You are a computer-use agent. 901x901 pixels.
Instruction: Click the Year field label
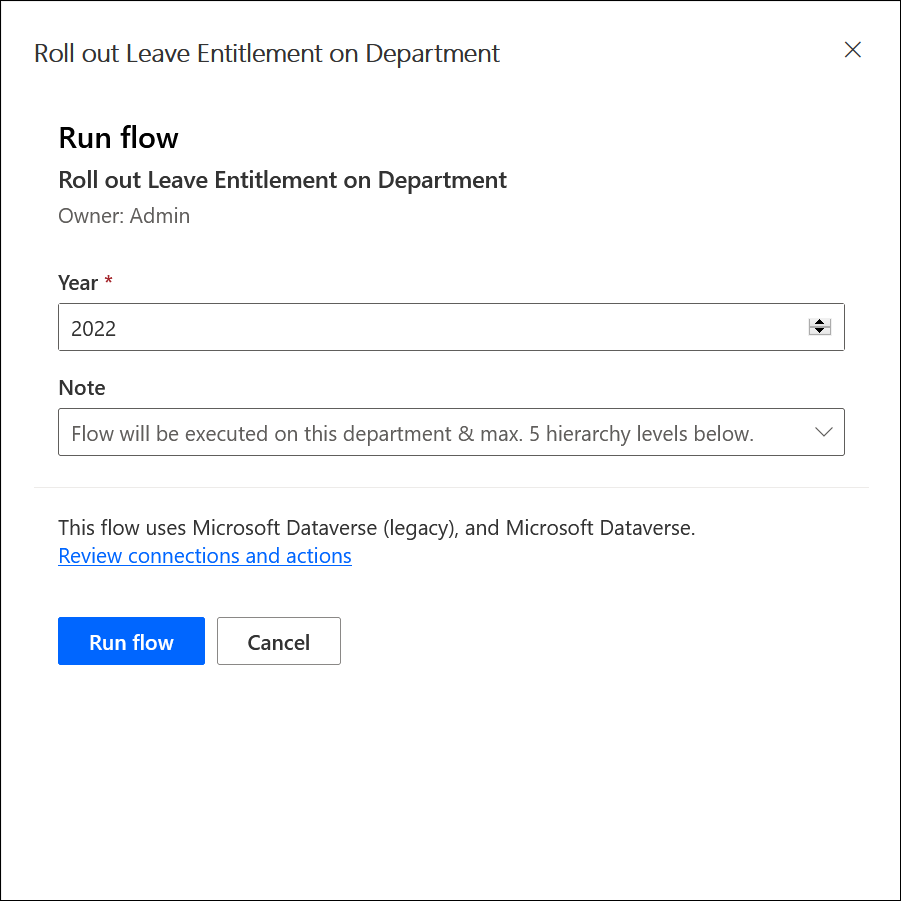tap(78, 283)
